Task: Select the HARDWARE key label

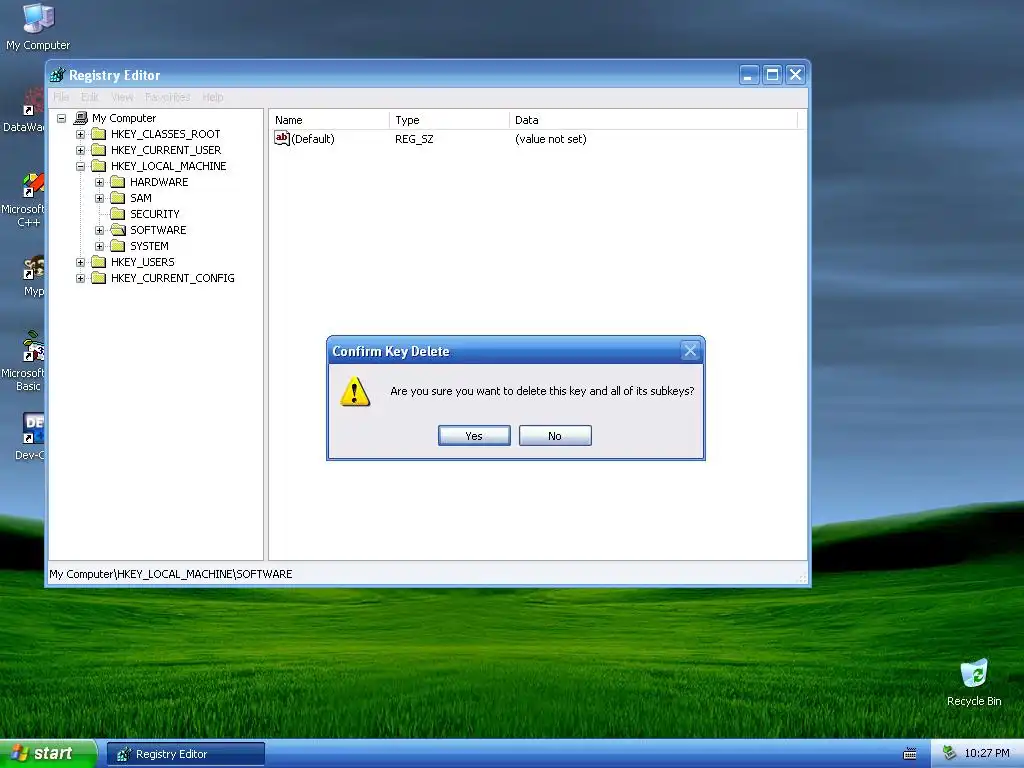Action: point(159,182)
